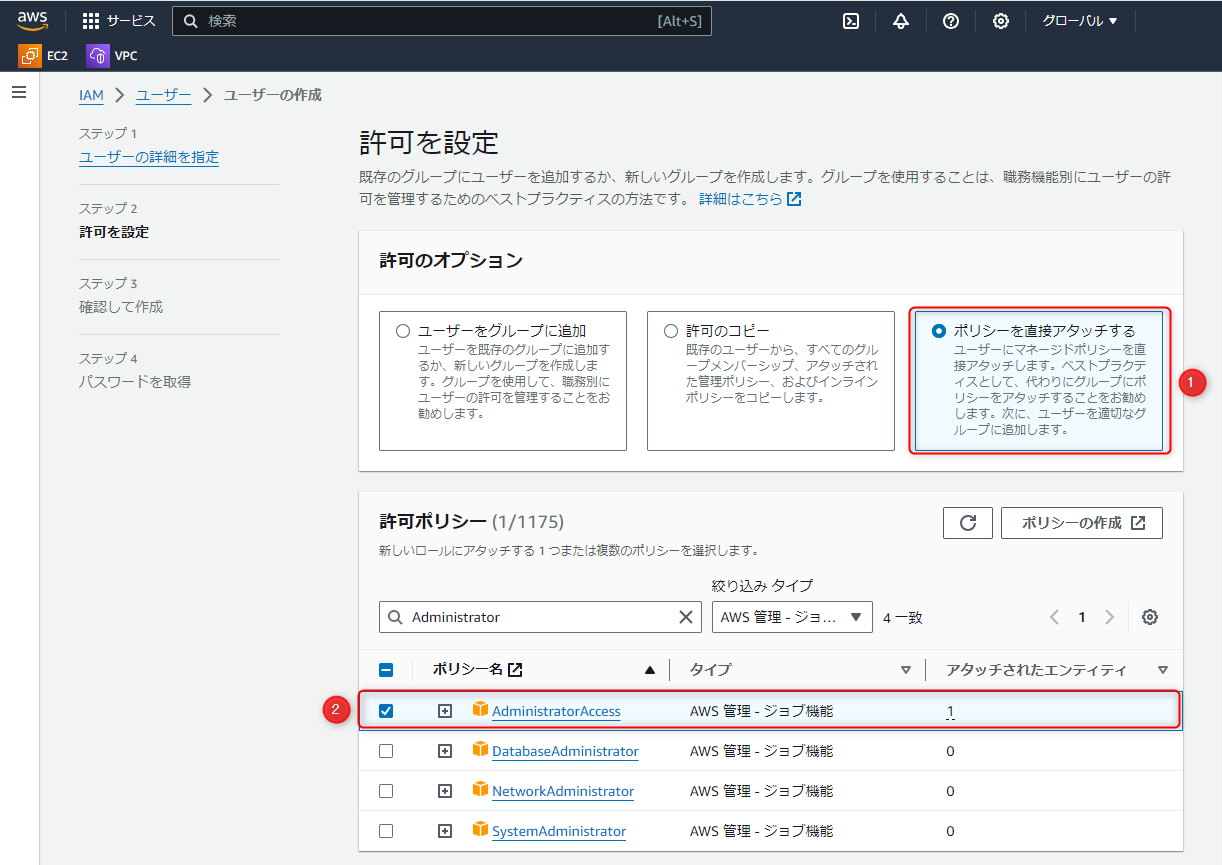Uncheck the AdministratorAccess checkbox
Image resolution: width=1222 pixels, height=865 pixels.
(x=386, y=711)
